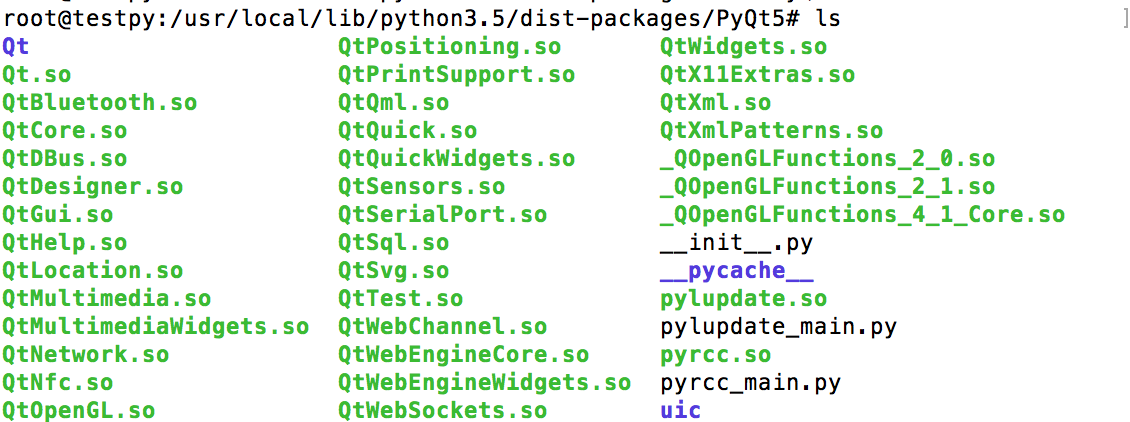Click the QtWebEngineWidgets.so entry

click(484, 382)
